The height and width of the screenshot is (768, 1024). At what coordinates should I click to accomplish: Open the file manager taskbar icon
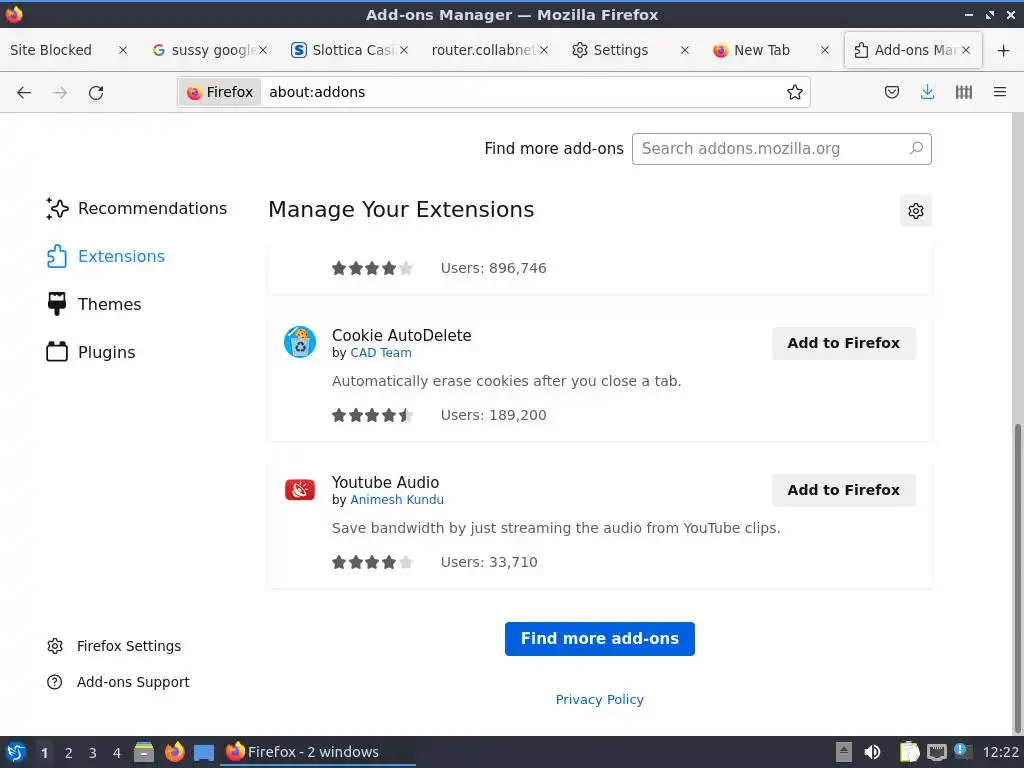(x=144, y=752)
